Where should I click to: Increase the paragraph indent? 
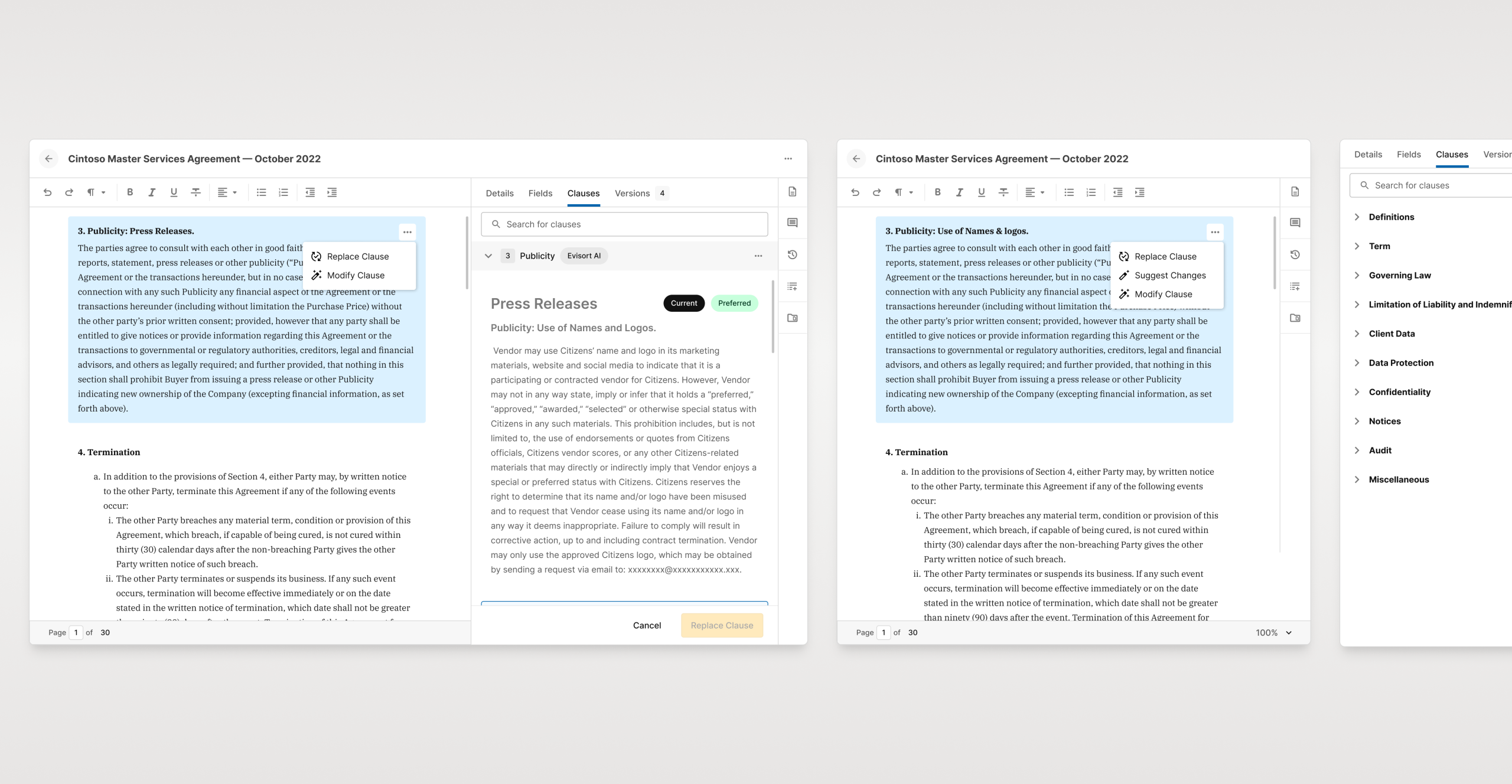coord(332,192)
